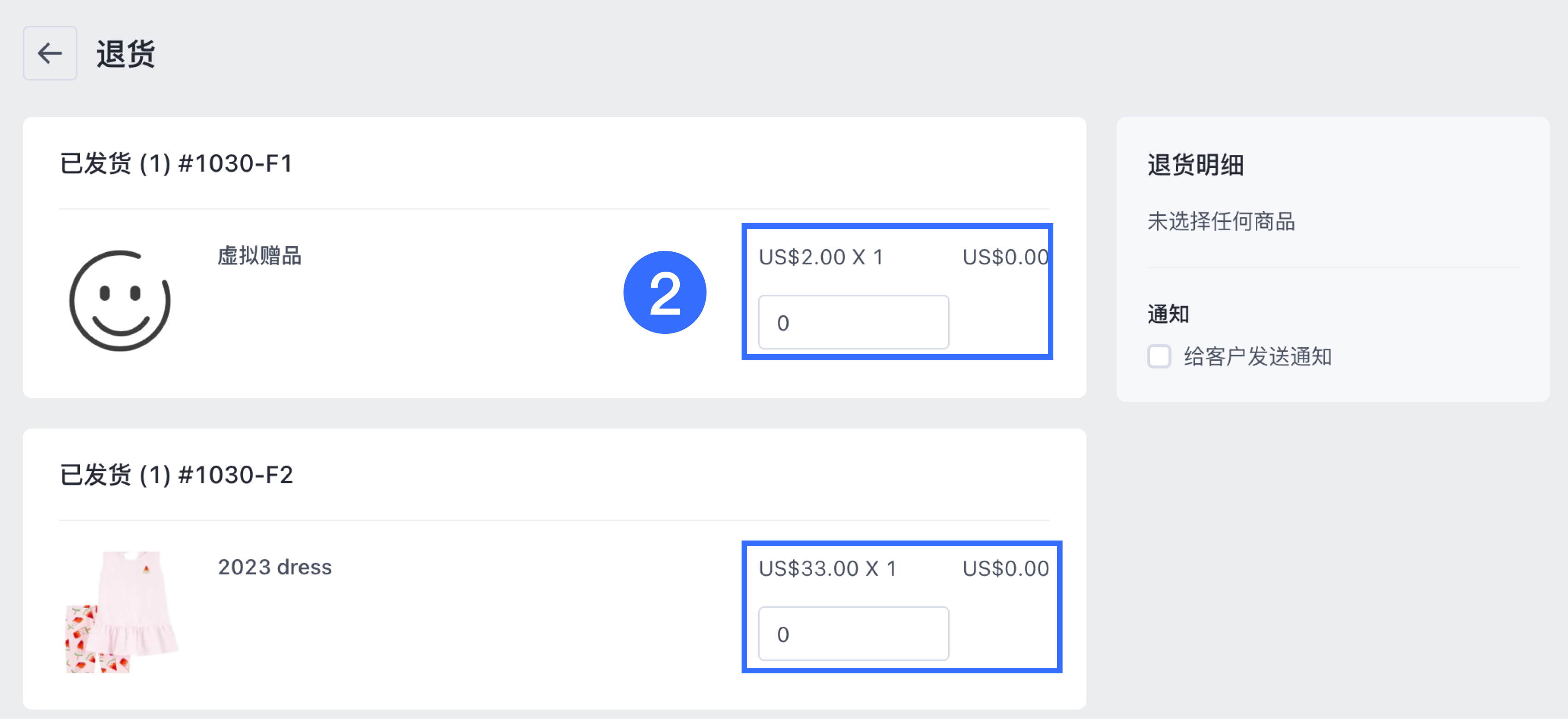Viewport: 1568px width, 719px height.
Task: Click the 虚拟赠品 US$0.00 subtotal
Action: 1005,257
